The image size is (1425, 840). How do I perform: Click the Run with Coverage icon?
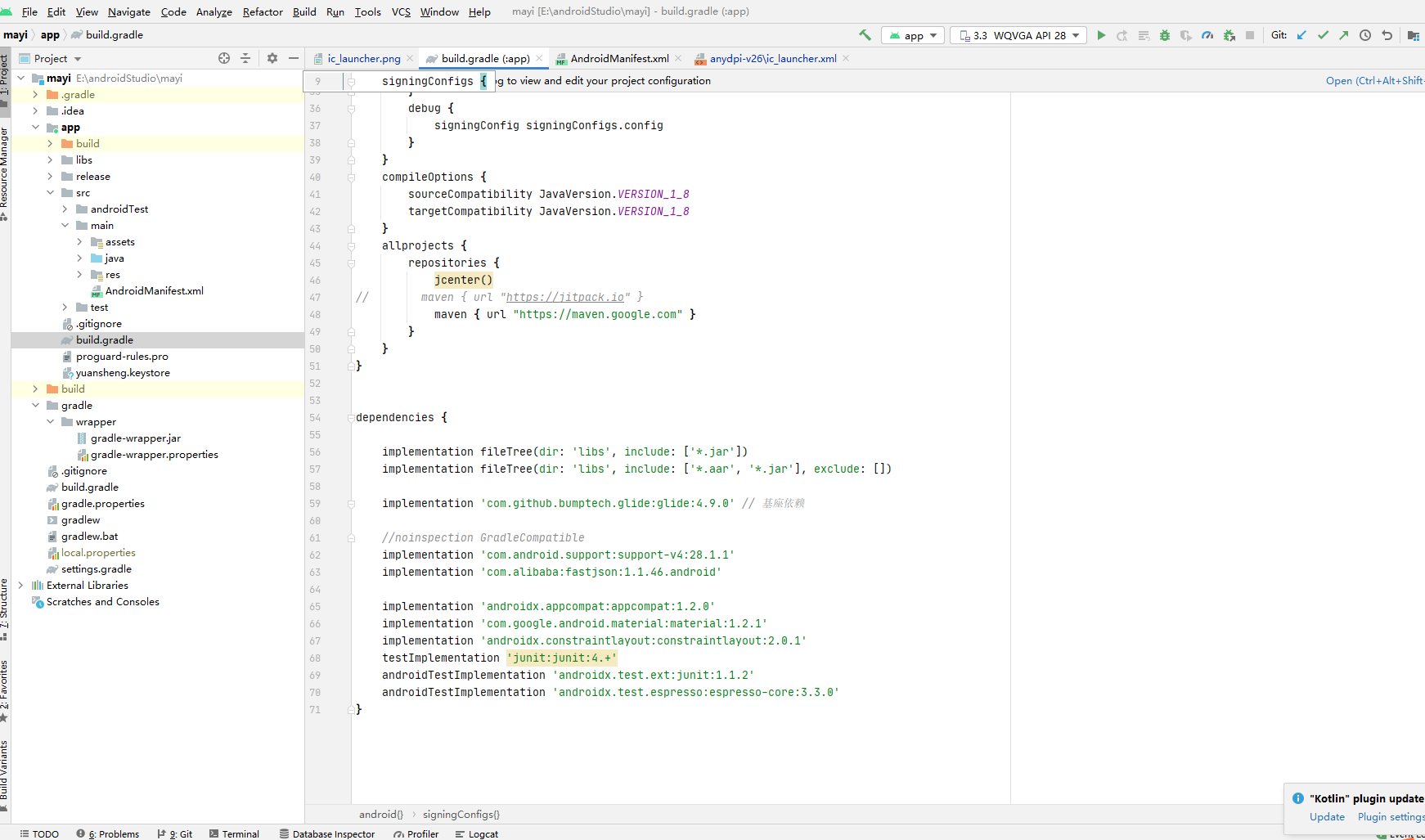coord(1186,35)
